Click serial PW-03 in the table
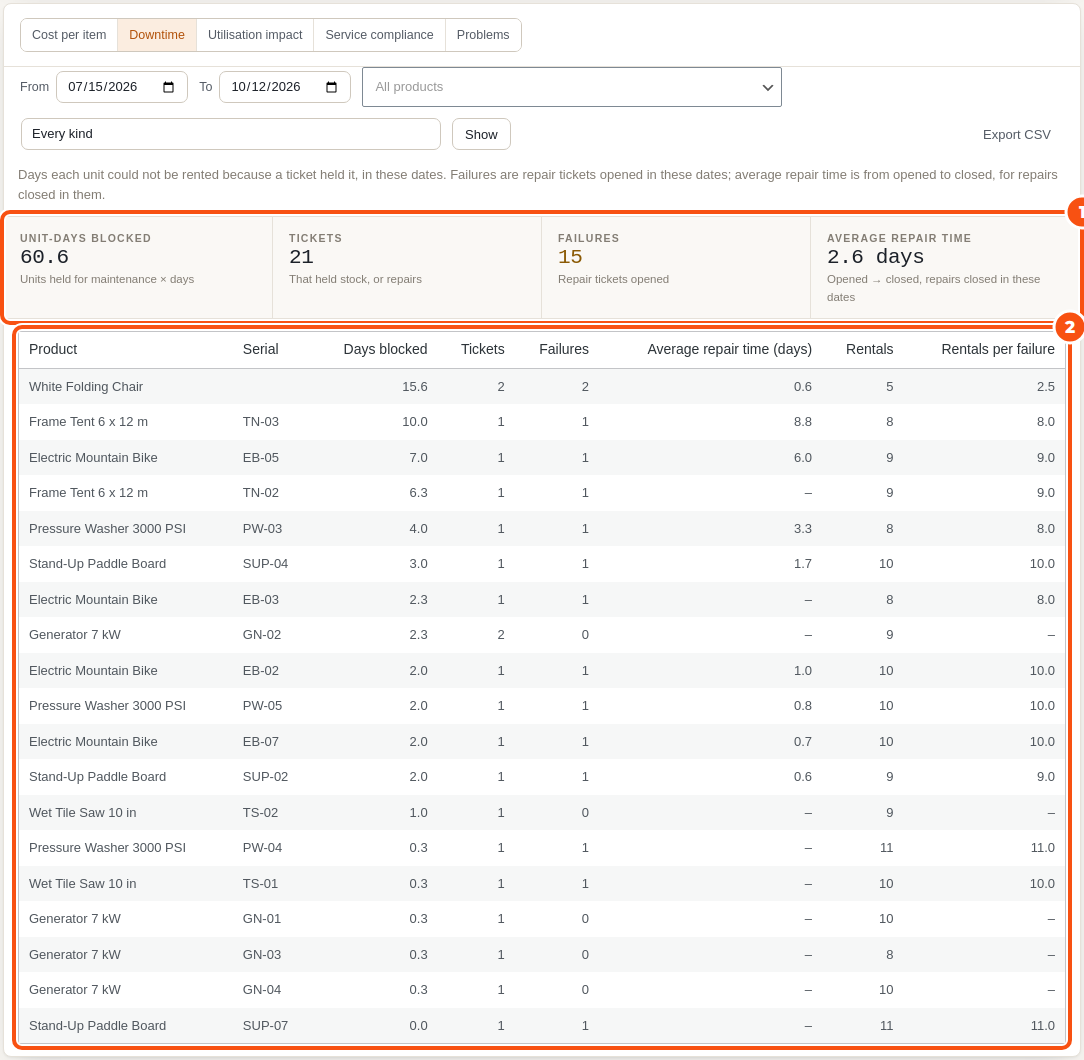 262,529
